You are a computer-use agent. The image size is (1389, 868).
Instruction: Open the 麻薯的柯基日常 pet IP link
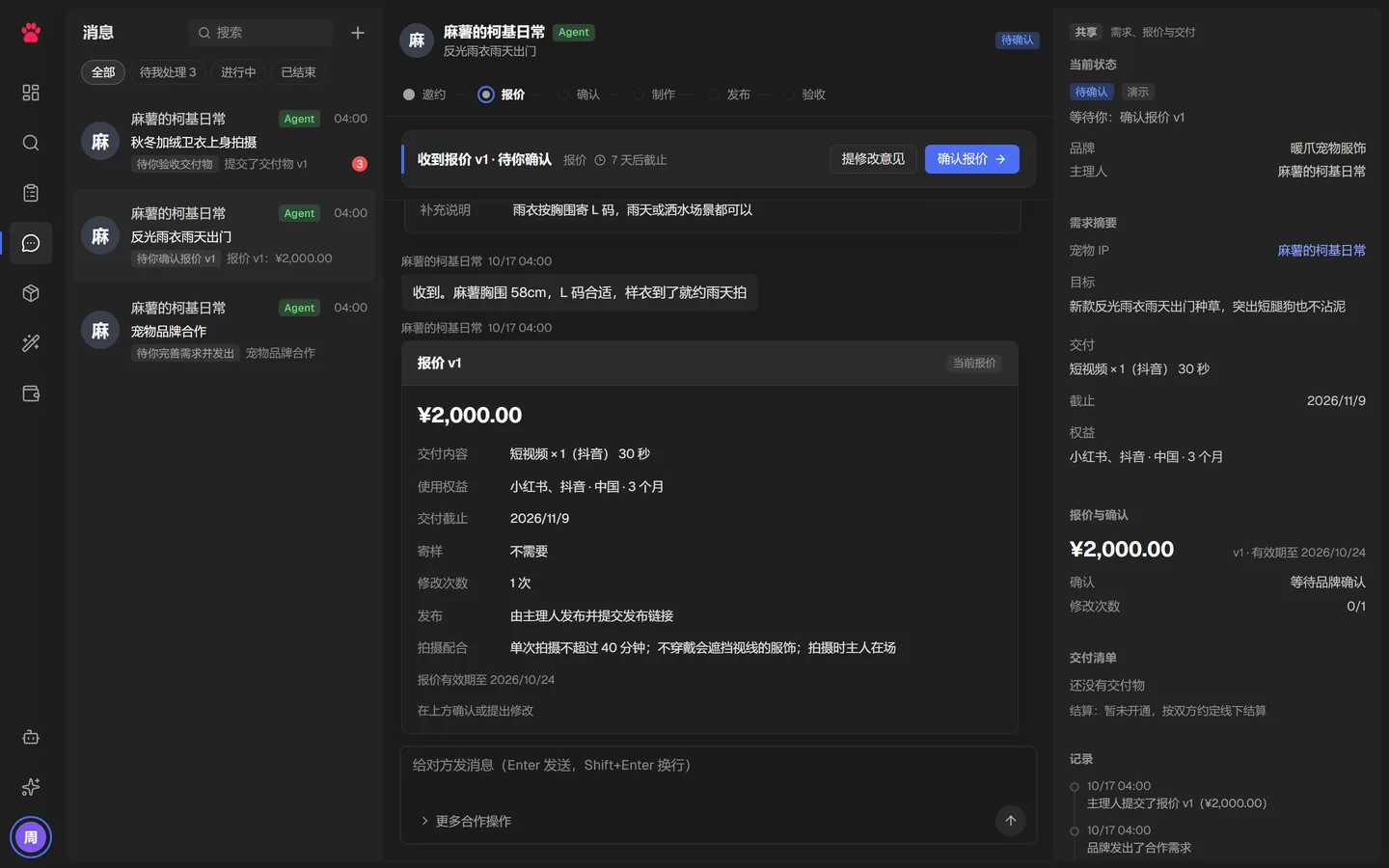1321,251
